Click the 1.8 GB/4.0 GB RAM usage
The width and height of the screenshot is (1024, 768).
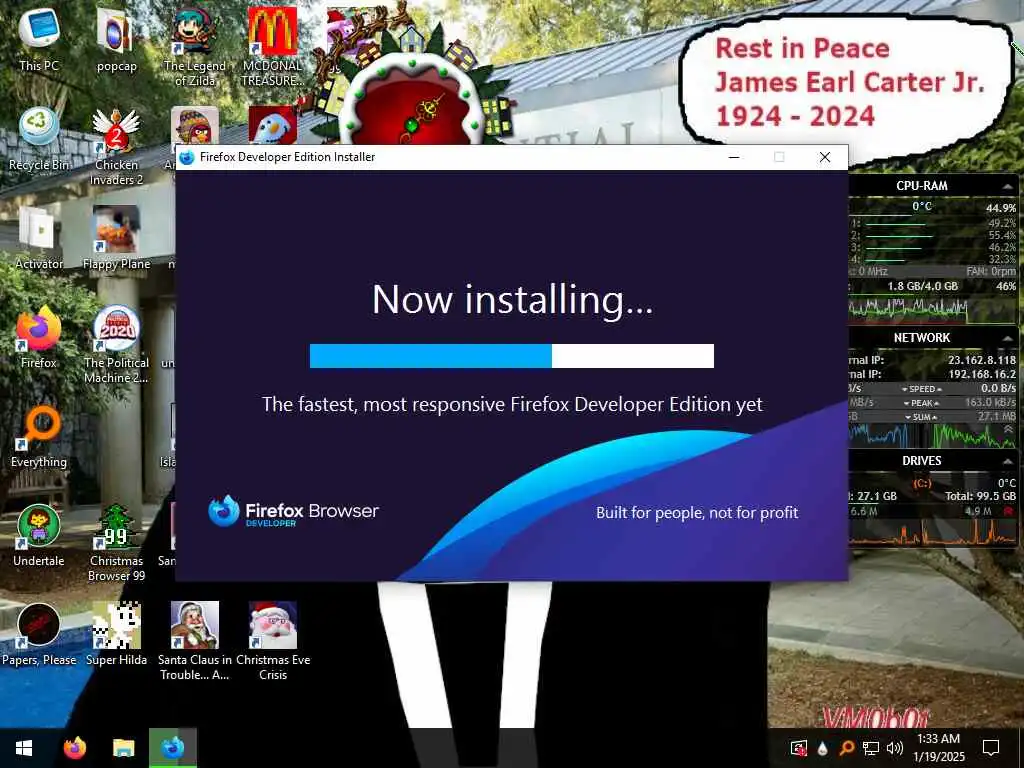(922, 286)
